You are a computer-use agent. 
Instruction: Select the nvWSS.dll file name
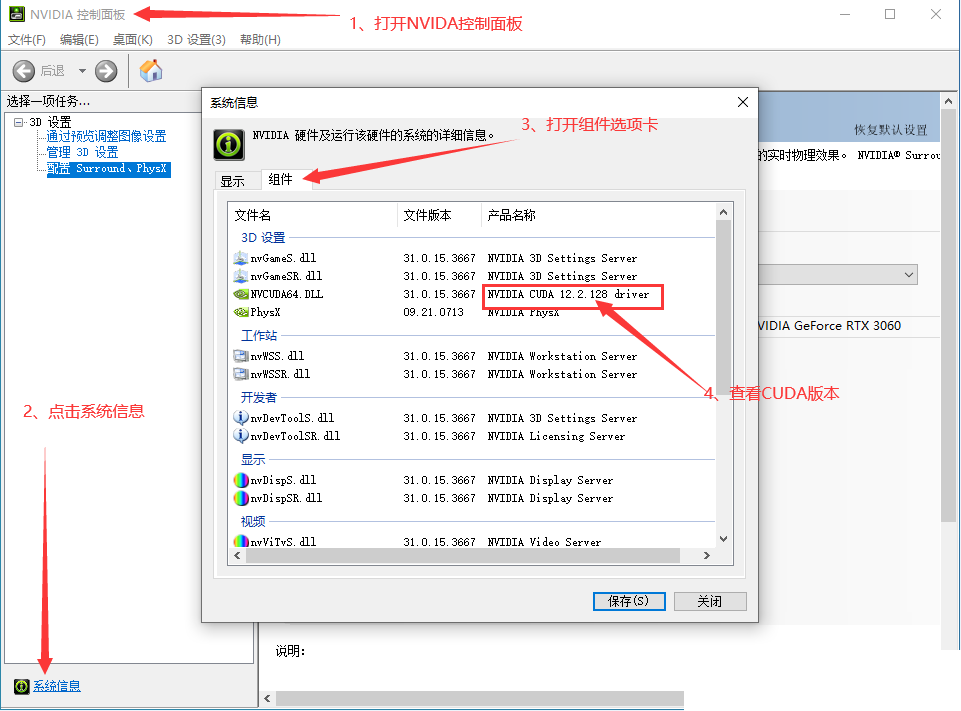tap(277, 356)
